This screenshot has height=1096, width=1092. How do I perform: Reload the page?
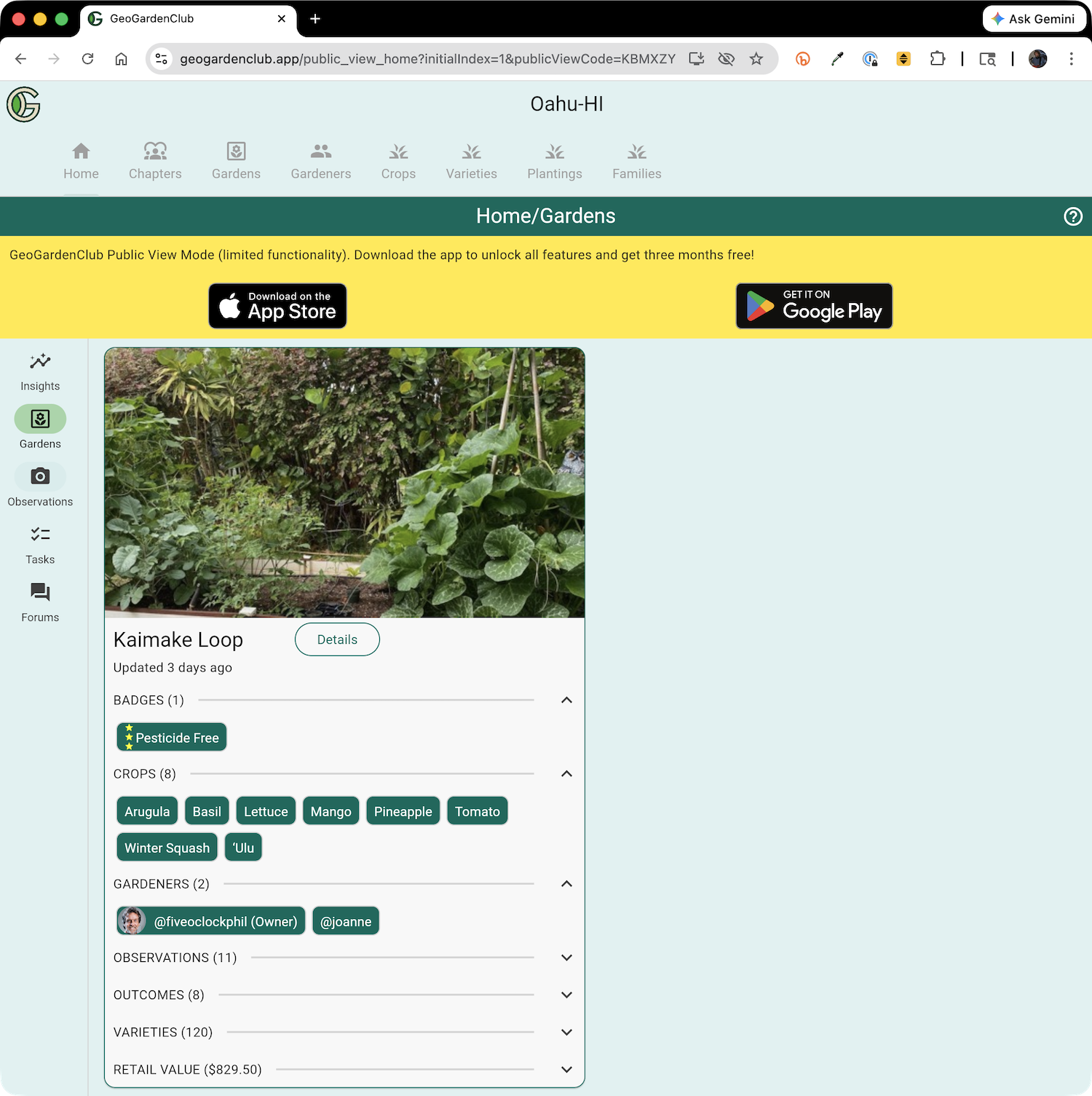(x=87, y=59)
